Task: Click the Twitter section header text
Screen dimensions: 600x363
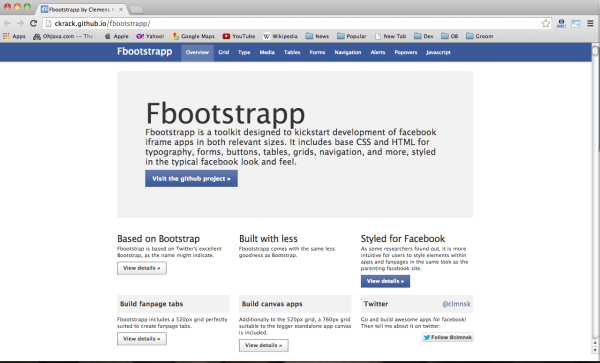Action: click(x=376, y=304)
